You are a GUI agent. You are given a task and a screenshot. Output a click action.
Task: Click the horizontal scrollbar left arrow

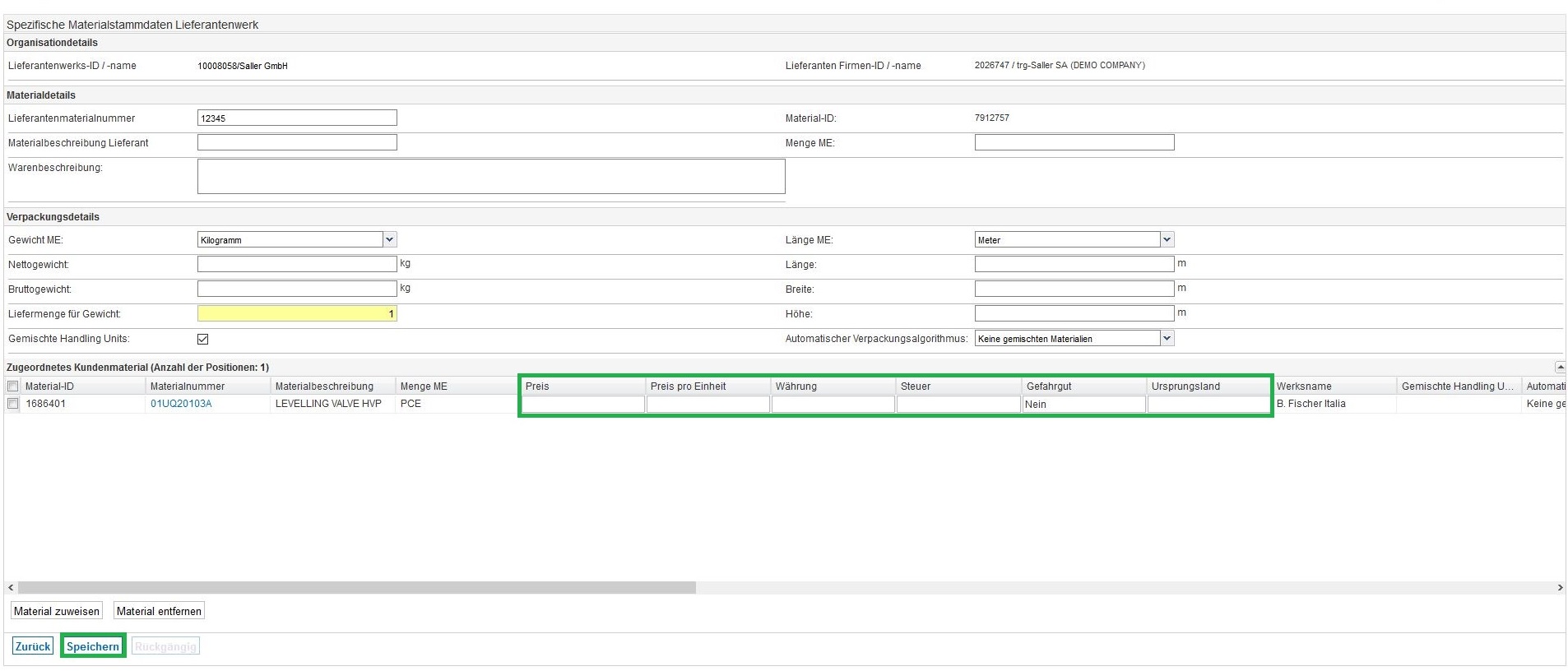[11, 588]
